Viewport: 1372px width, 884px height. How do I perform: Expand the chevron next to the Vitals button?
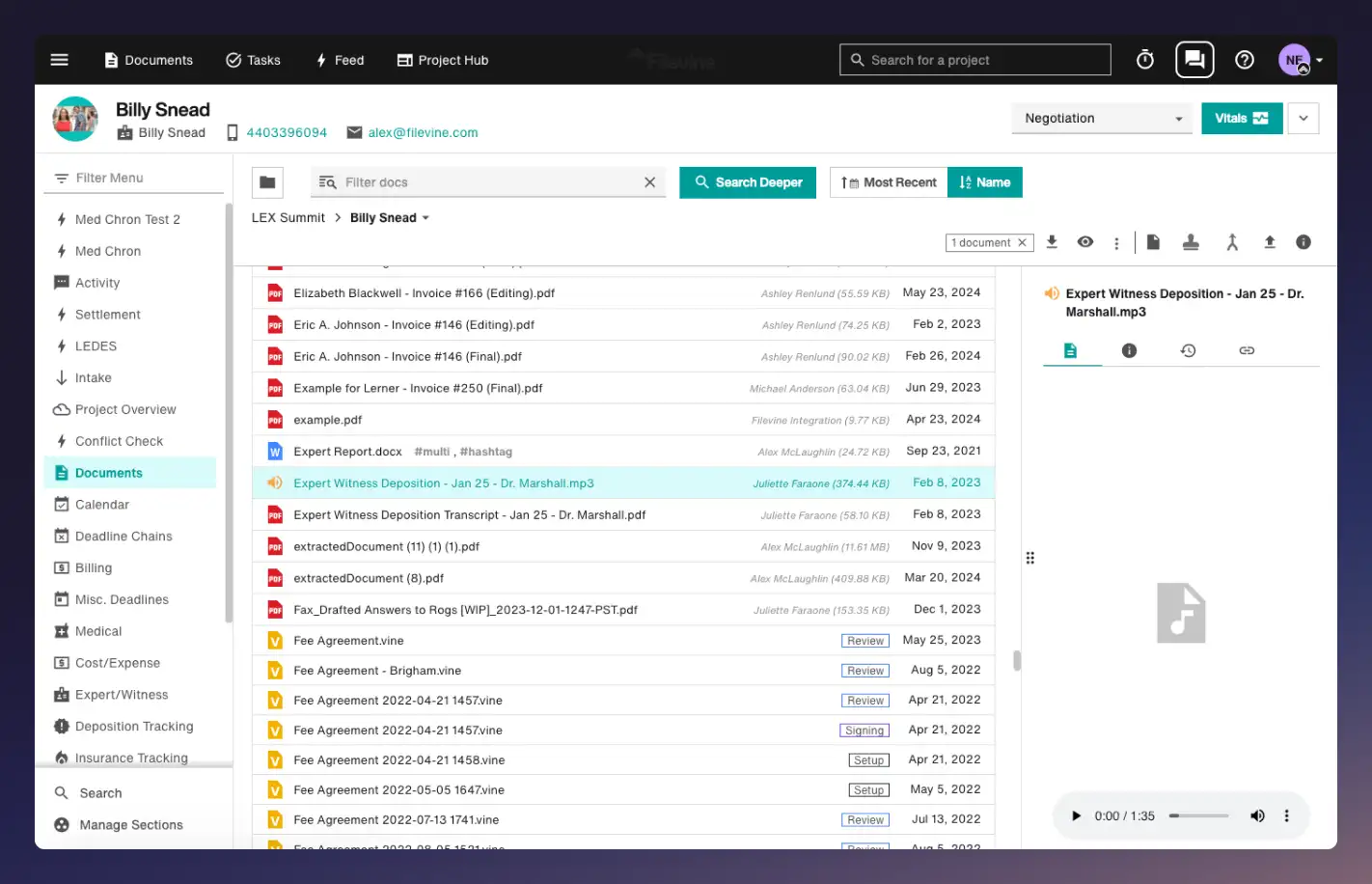tap(1303, 117)
